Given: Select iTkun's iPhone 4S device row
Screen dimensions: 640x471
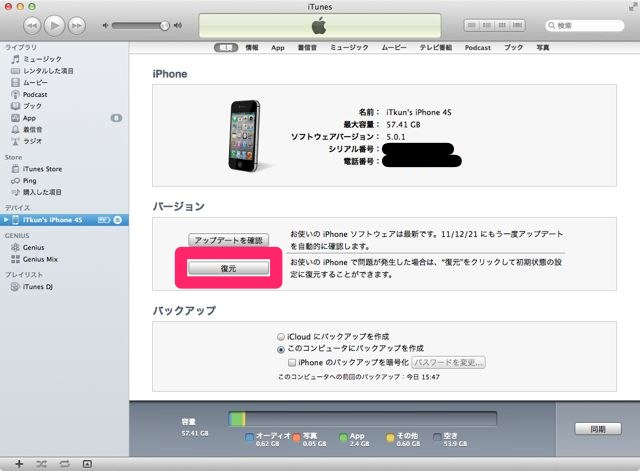Looking at the screenshot, I should tap(64, 220).
